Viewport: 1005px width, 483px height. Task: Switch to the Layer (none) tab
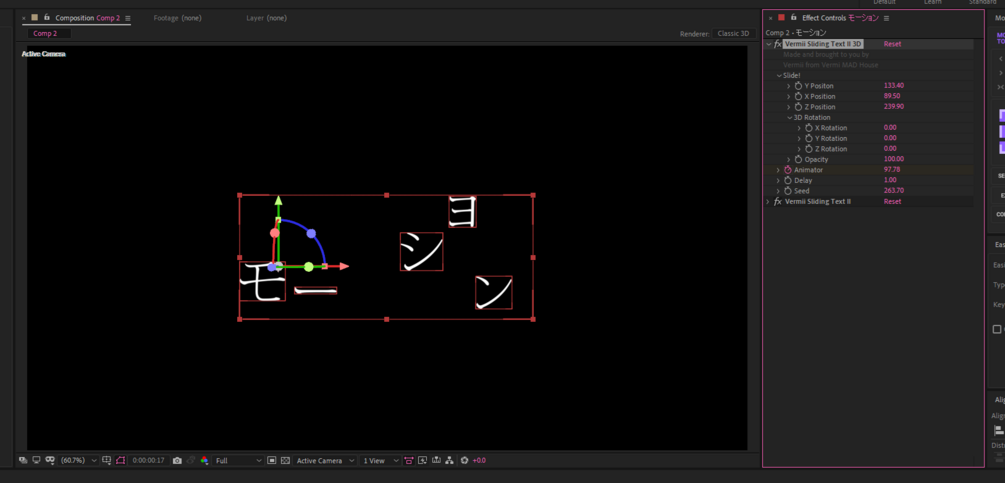pyautogui.click(x=267, y=18)
